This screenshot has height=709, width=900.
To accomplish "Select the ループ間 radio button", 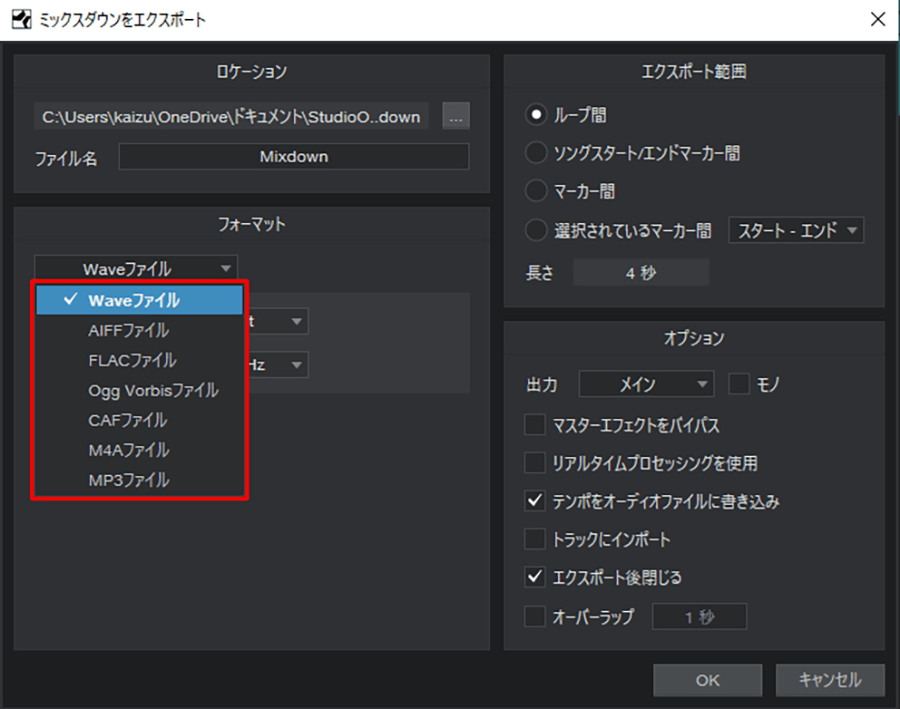I will (536, 115).
